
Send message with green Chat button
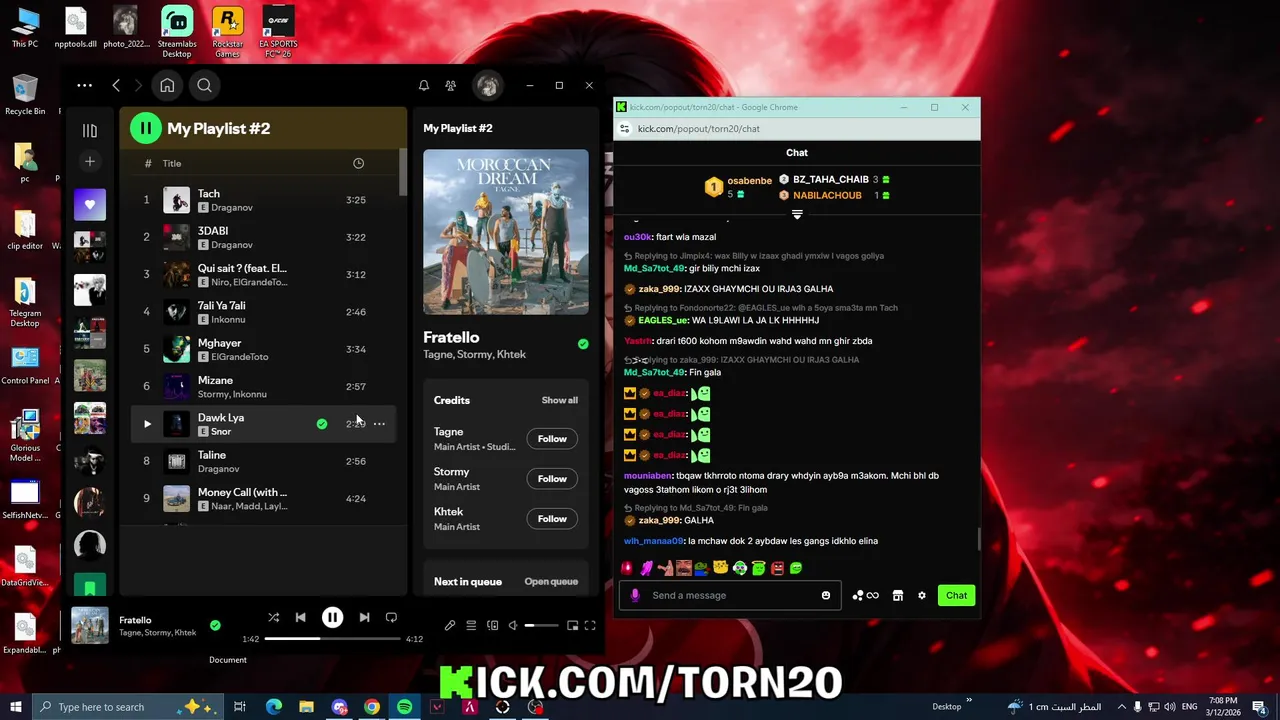(x=956, y=595)
